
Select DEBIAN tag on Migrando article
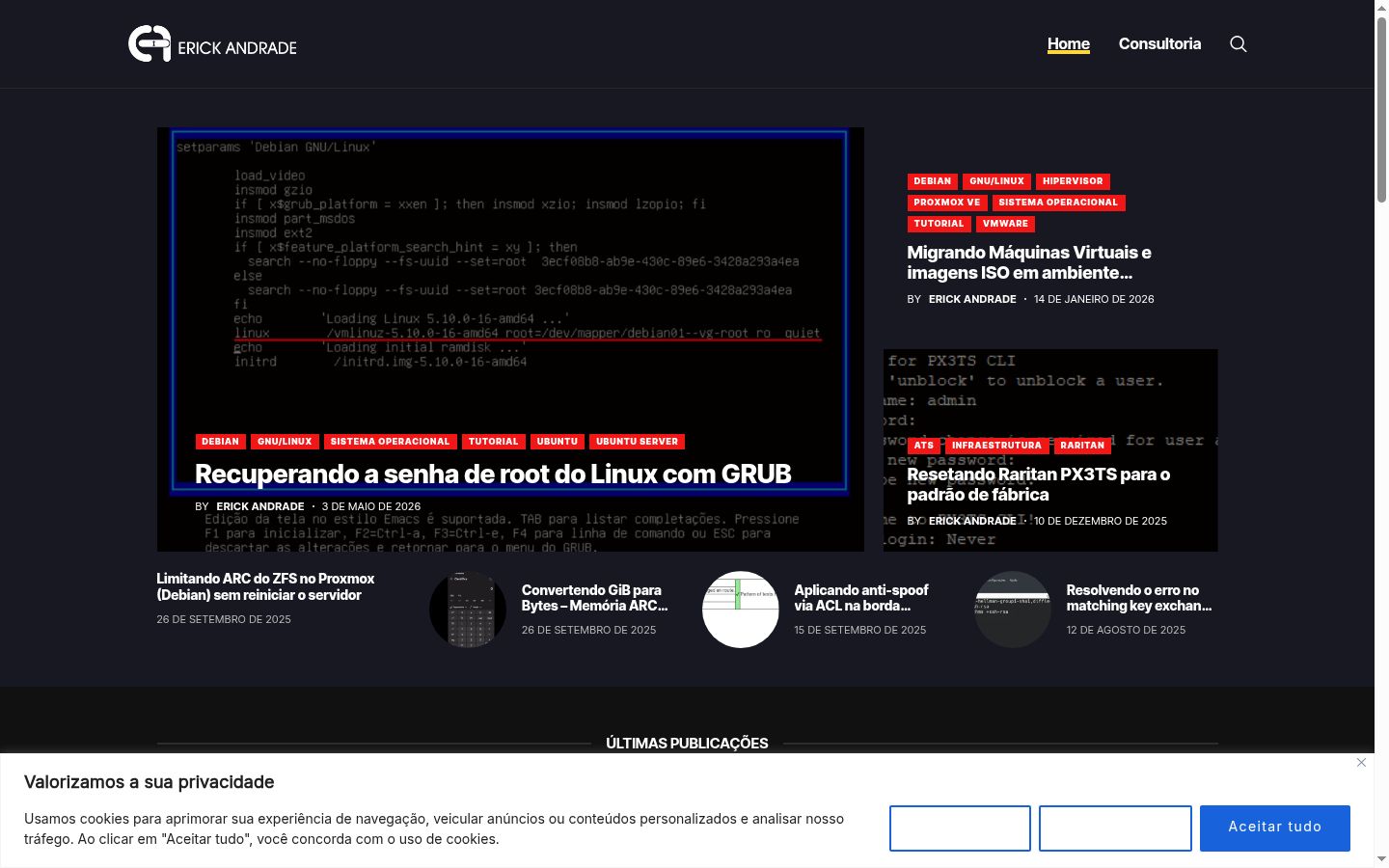tap(932, 181)
